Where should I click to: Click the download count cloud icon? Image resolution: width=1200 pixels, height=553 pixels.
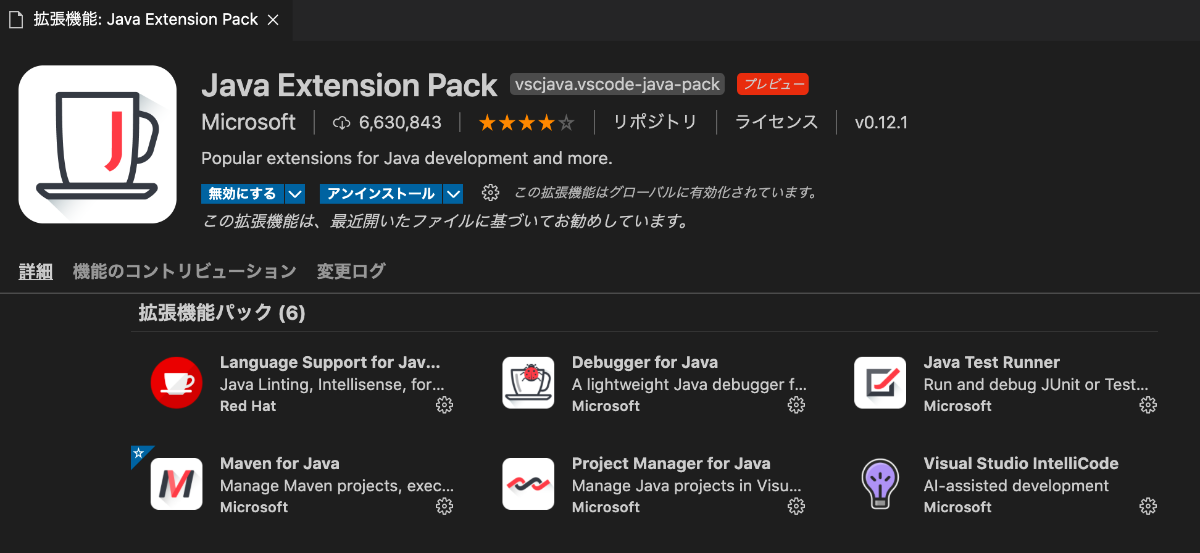(342, 123)
